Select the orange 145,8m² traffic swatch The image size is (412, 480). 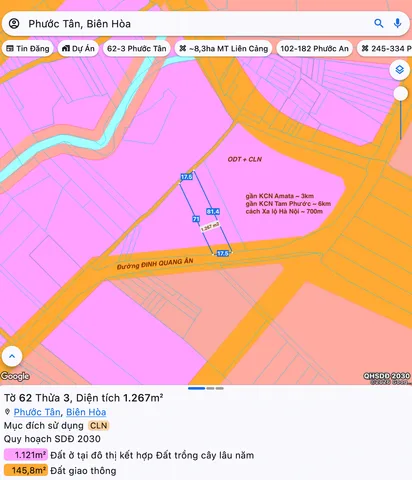26,470
